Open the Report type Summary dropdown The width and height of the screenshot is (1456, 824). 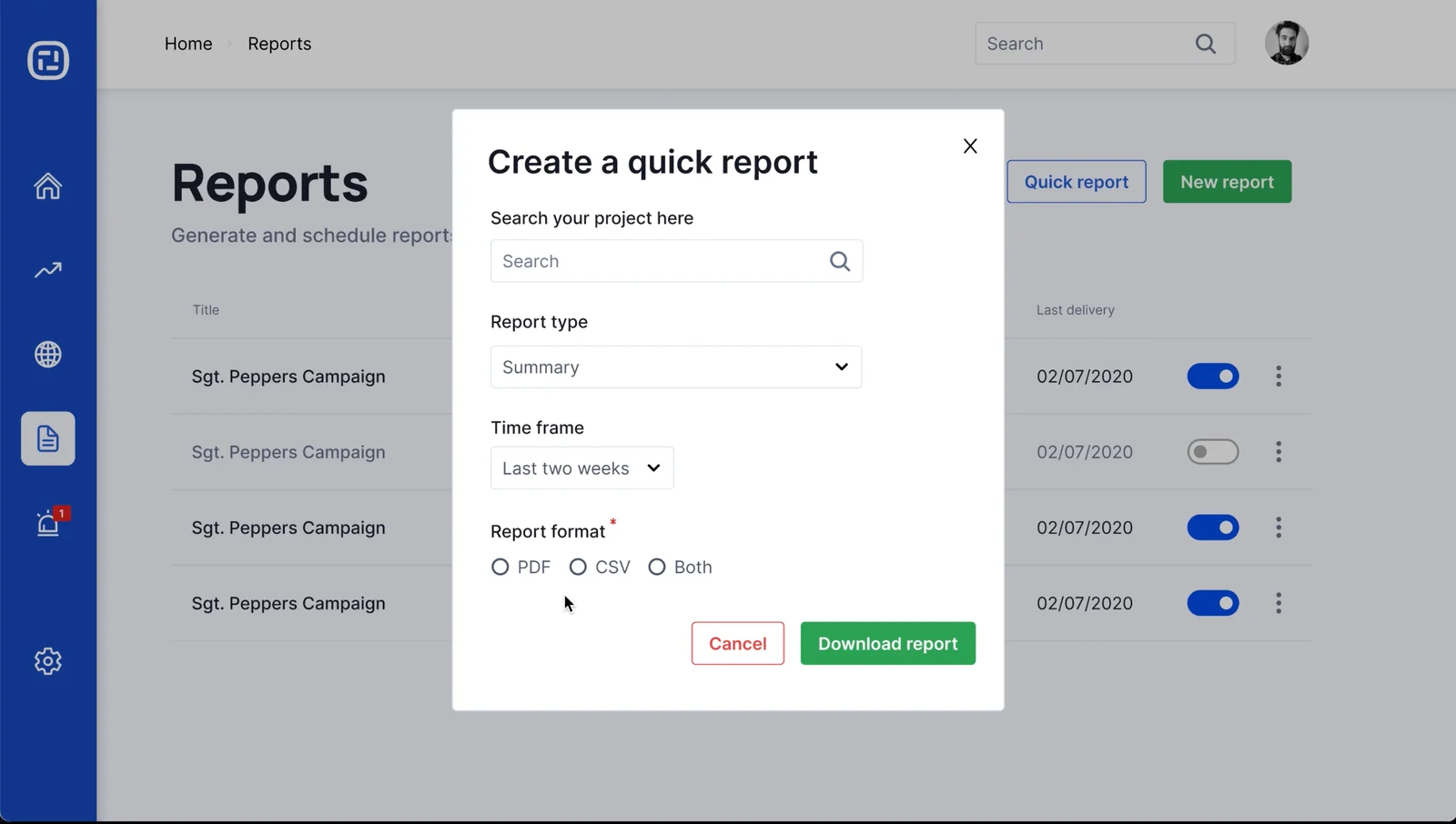point(675,367)
